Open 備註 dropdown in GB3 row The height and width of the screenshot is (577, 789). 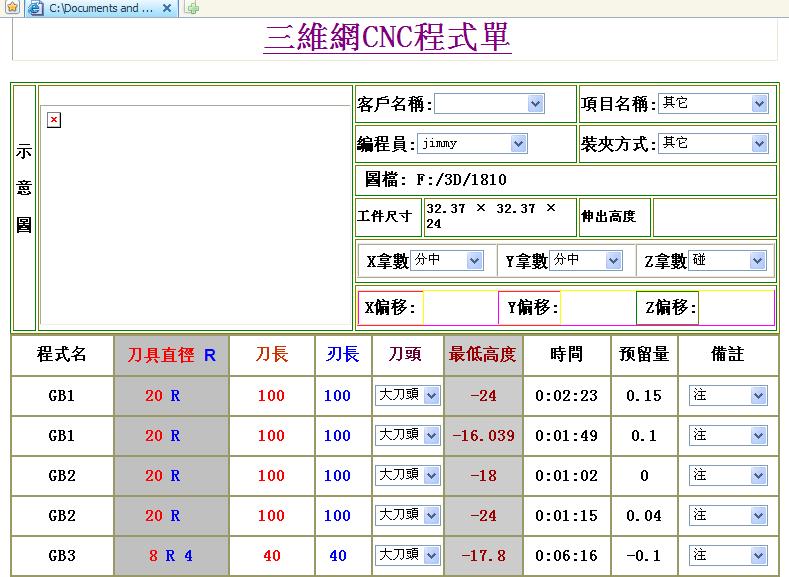coord(728,556)
